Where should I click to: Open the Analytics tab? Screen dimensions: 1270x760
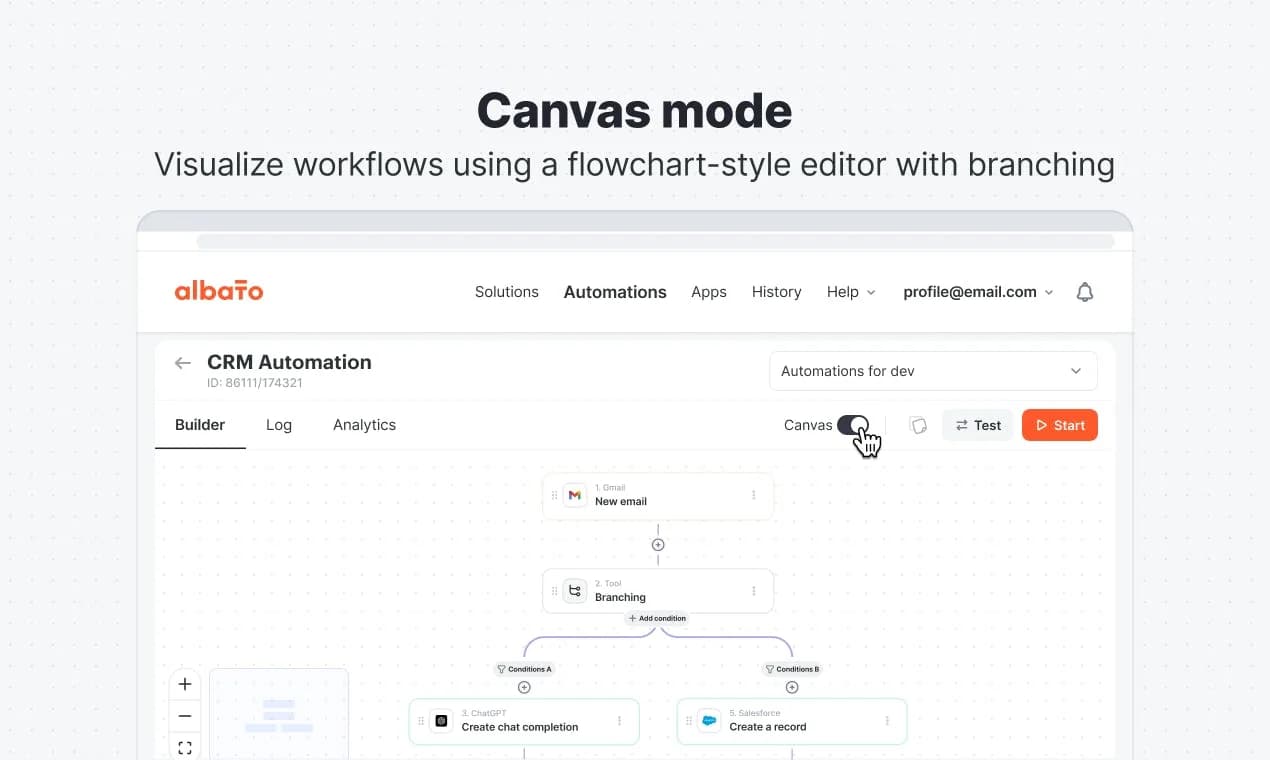(x=364, y=425)
